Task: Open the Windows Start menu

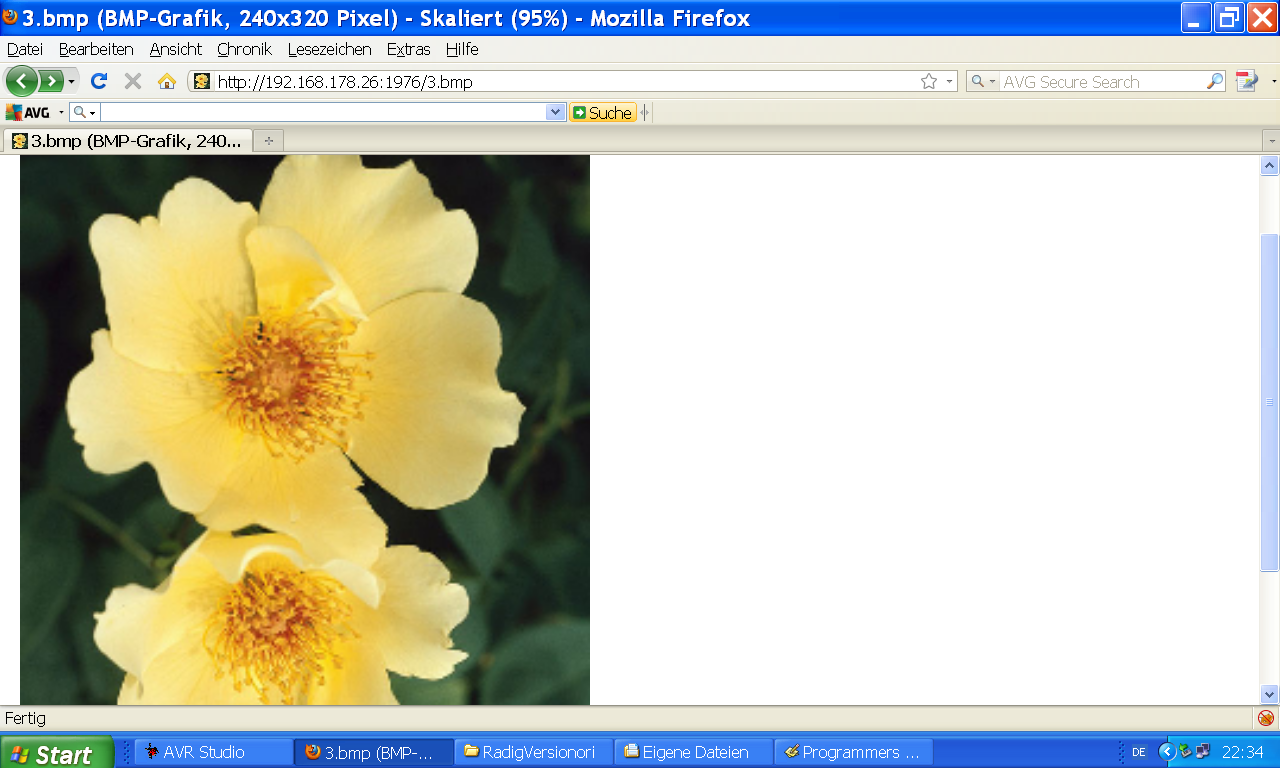Action: 56,752
